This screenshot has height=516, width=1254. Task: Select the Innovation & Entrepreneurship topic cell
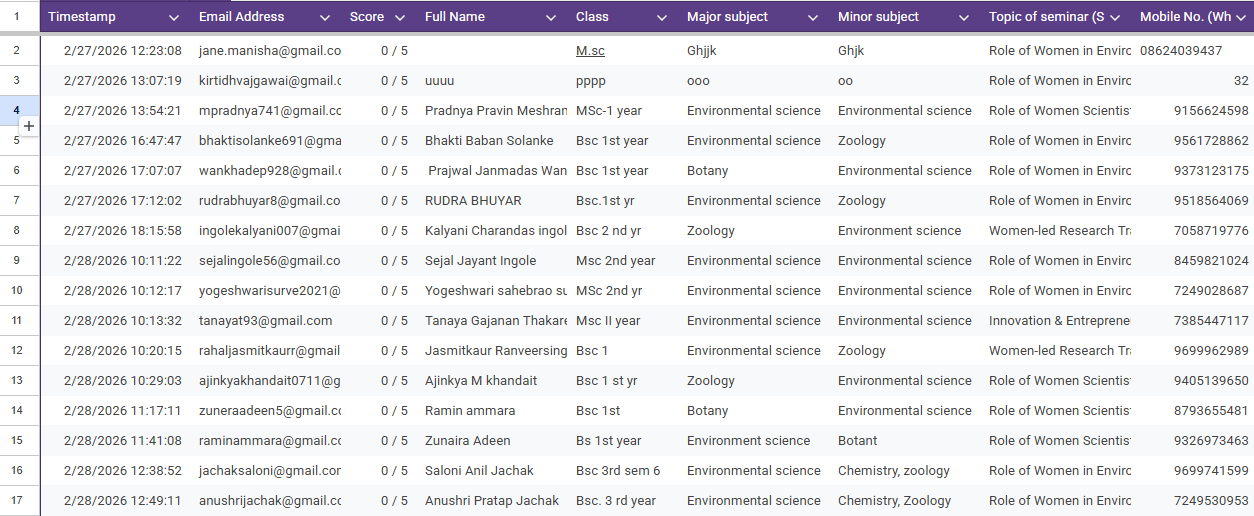pyautogui.click(x=1058, y=321)
